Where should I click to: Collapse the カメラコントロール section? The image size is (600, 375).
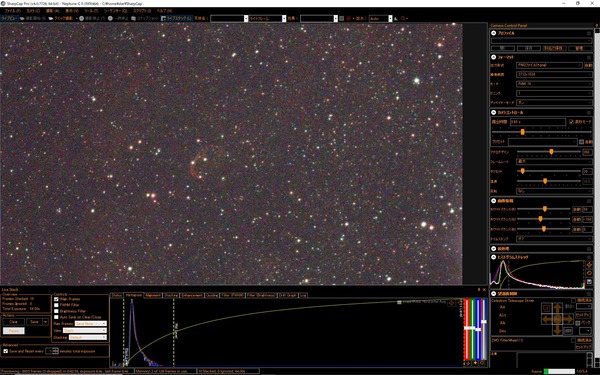[494, 112]
